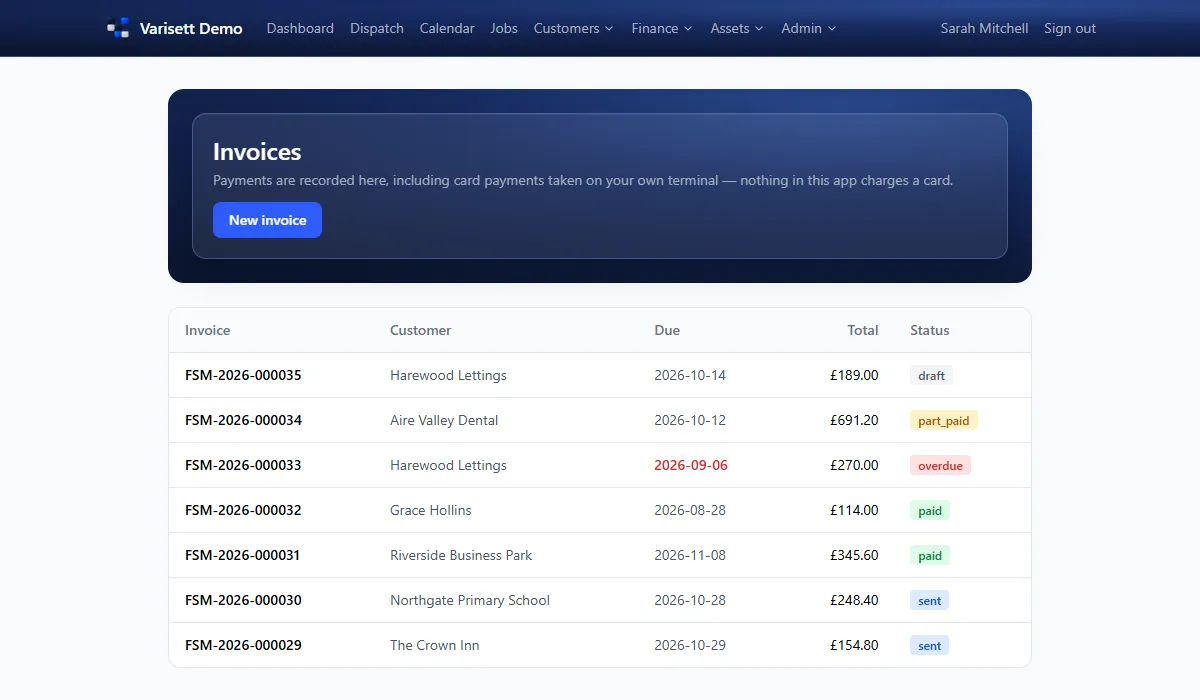Sign out of the application
Viewport: 1200px width, 700px height.
point(1070,28)
